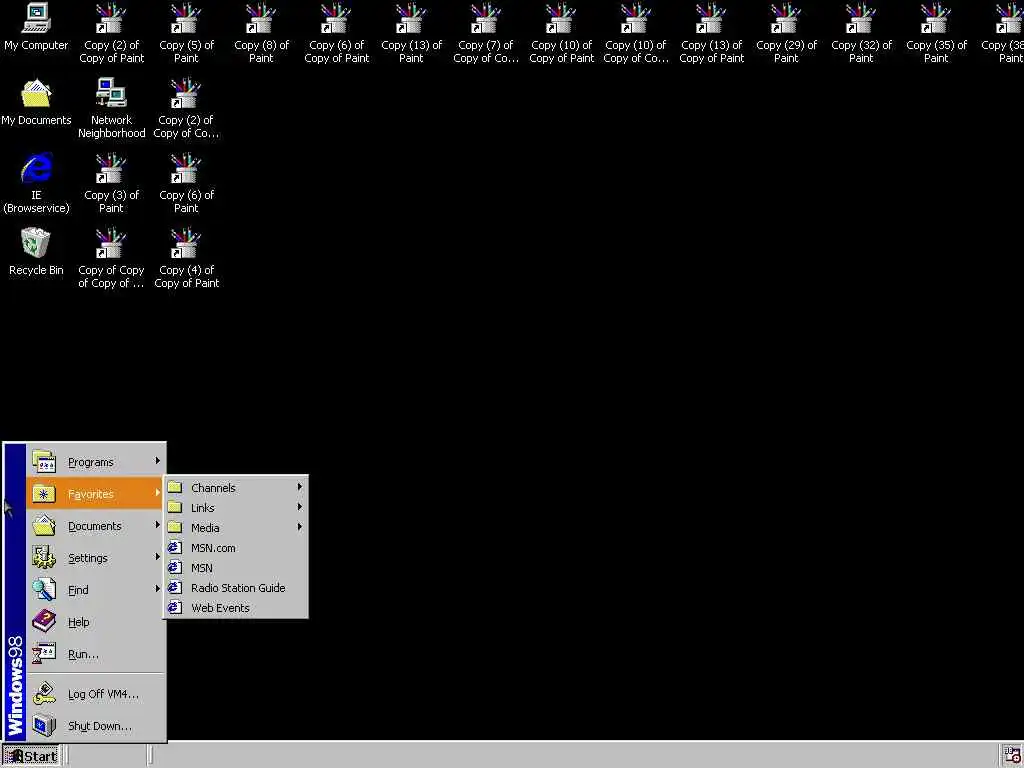Viewport: 1024px width, 768px height.
Task: Choose Shut Down... in Start menu
Action: click(95, 726)
